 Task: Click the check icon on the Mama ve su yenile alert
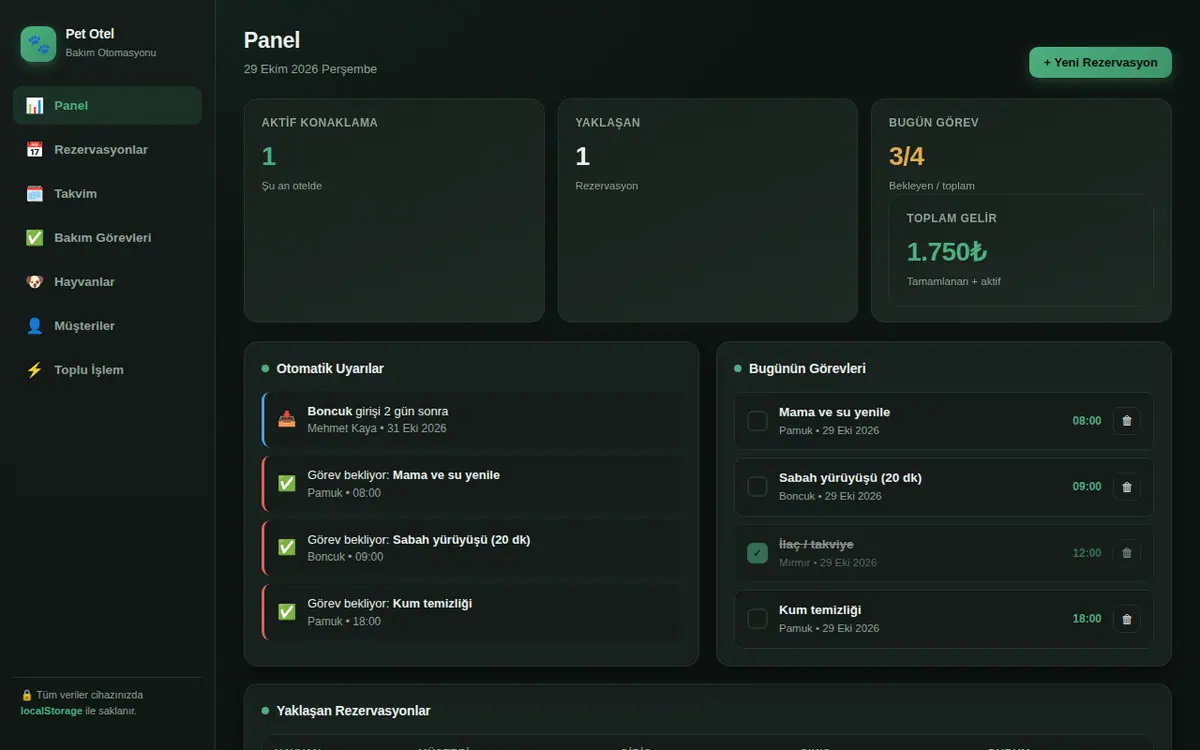287,483
